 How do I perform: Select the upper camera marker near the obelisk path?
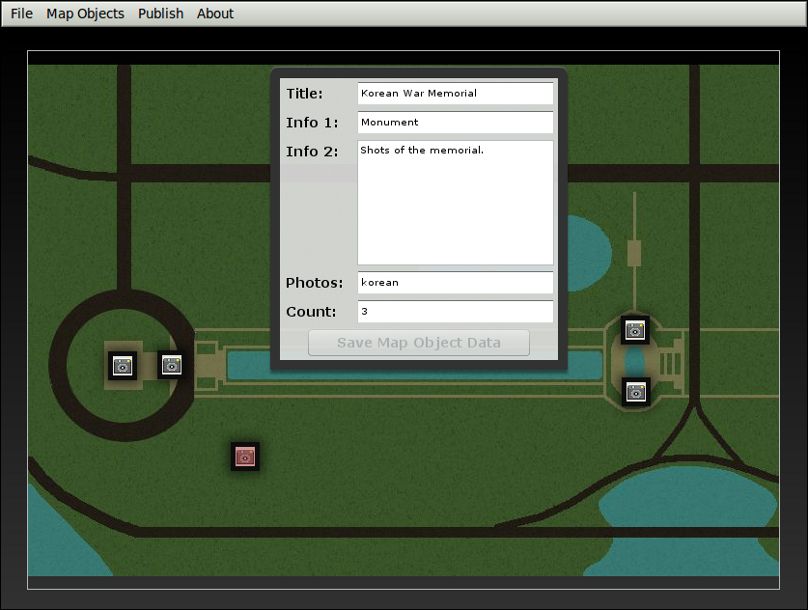point(635,330)
